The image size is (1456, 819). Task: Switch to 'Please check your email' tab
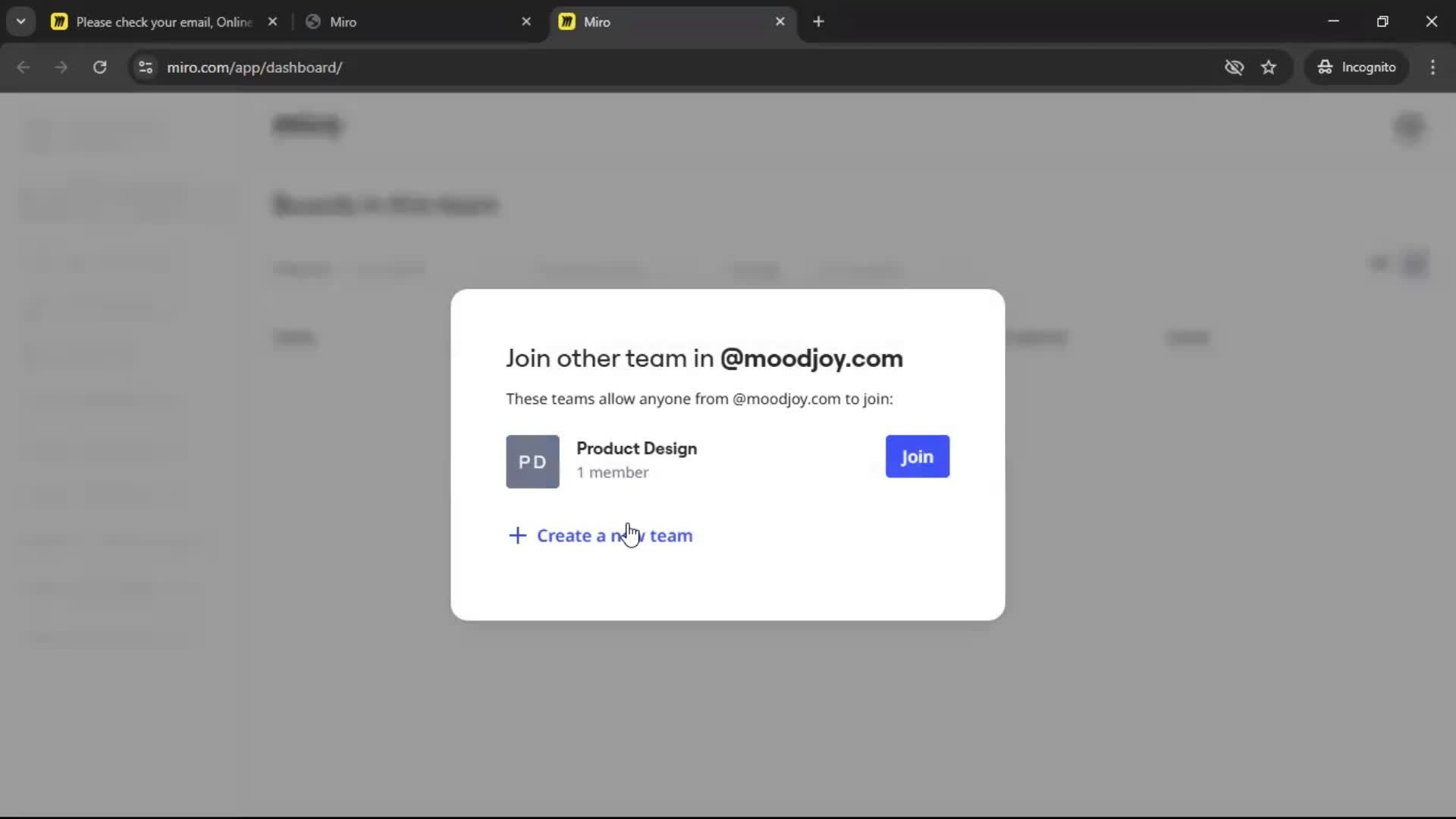click(x=164, y=22)
